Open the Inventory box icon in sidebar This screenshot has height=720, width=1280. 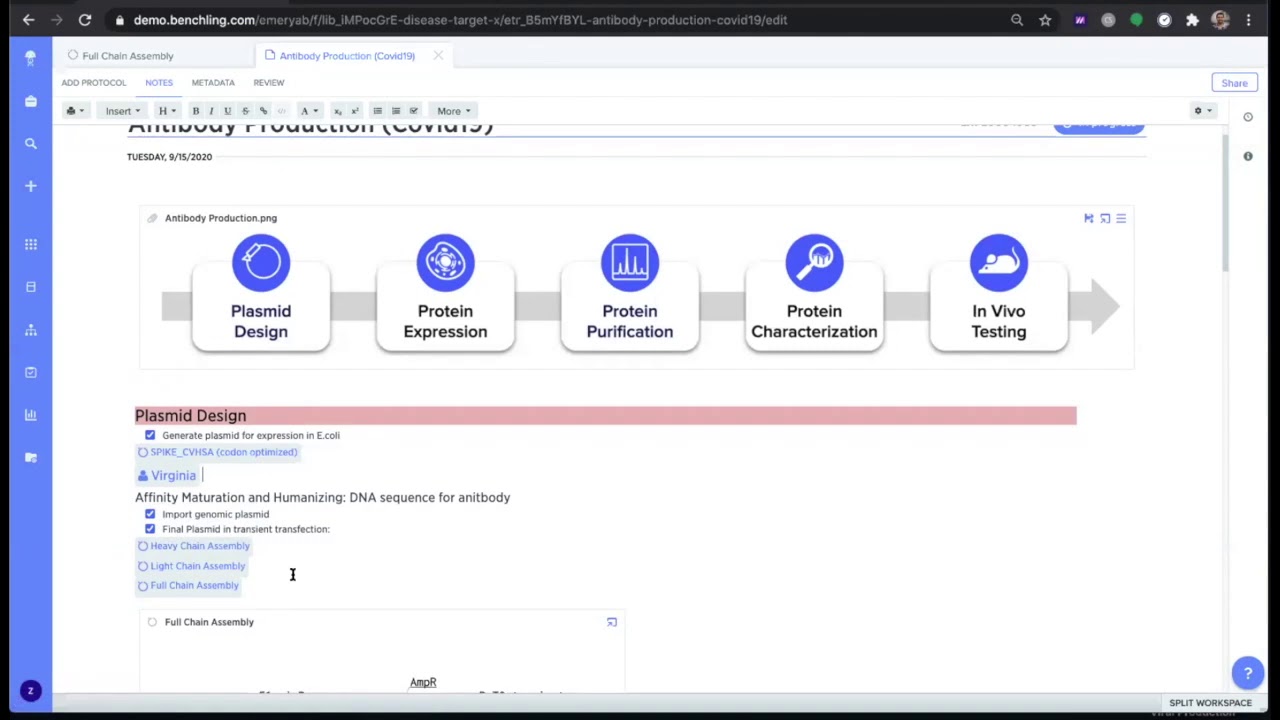coord(30,287)
